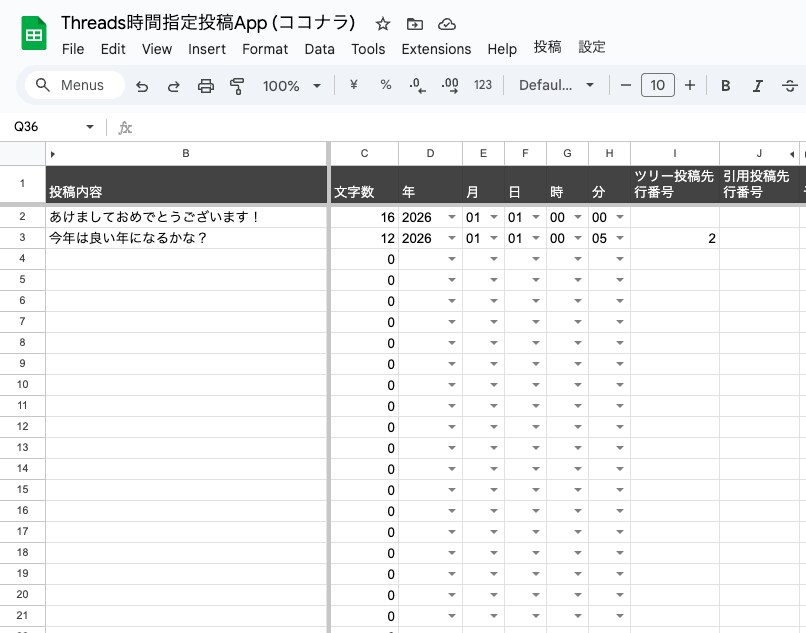Toggle bold formatting
Image resolution: width=806 pixels, height=633 pixels.
[725, 86]
